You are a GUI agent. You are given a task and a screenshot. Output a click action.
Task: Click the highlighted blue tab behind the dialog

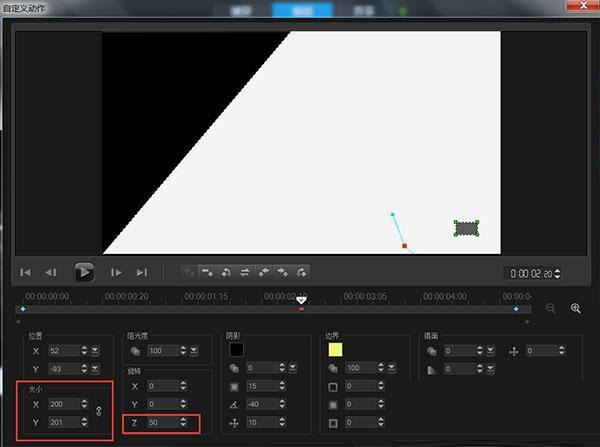[x=302, y=10]
